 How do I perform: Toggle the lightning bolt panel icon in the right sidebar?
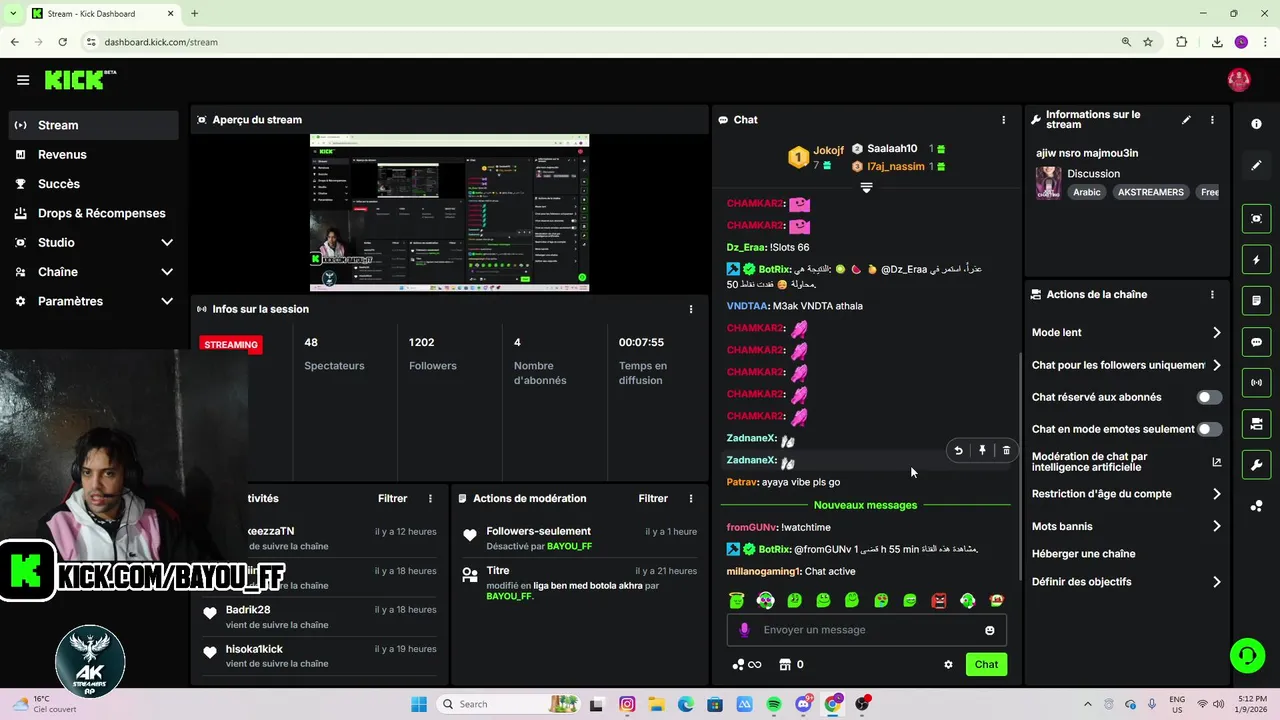click(1256, 260)
